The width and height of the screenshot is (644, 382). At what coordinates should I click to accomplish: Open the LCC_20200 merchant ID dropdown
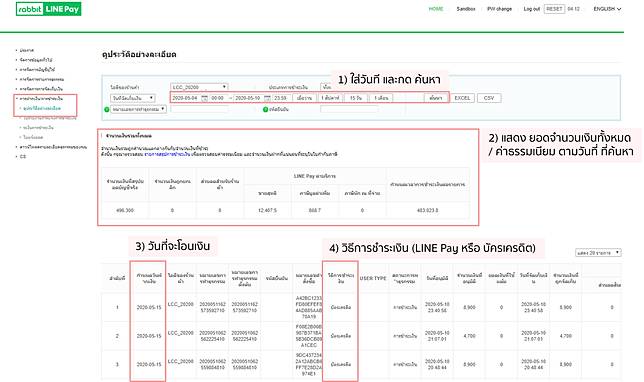tap(199, 87)
